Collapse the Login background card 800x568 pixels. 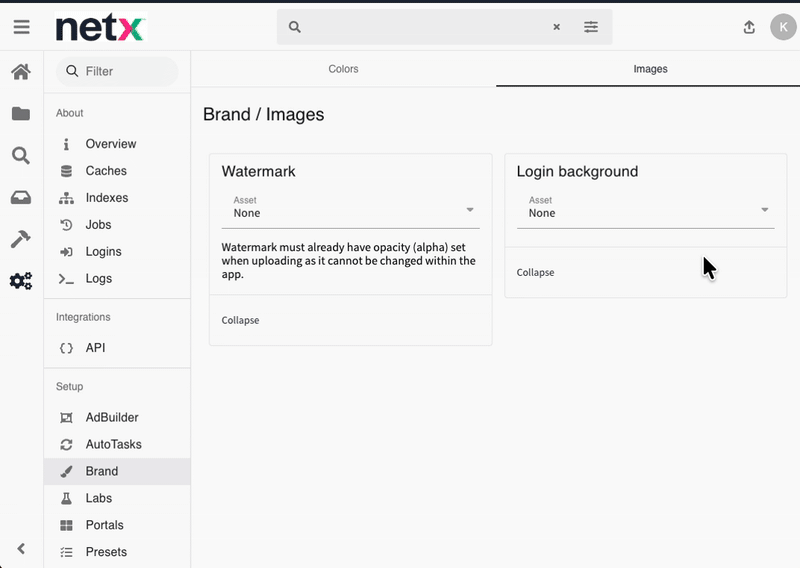point(535,273)
